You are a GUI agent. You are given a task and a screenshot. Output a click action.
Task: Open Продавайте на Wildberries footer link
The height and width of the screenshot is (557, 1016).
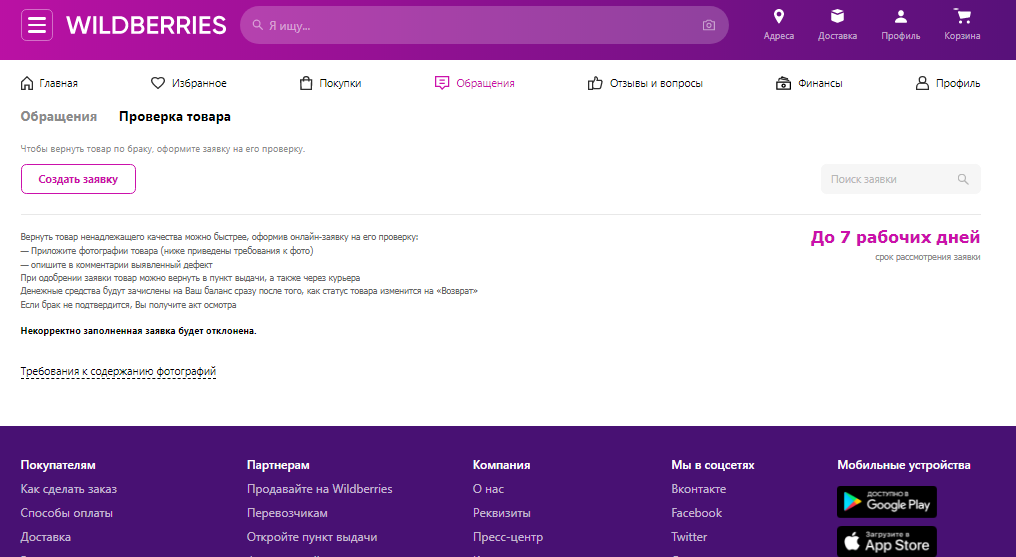point(319,489)
